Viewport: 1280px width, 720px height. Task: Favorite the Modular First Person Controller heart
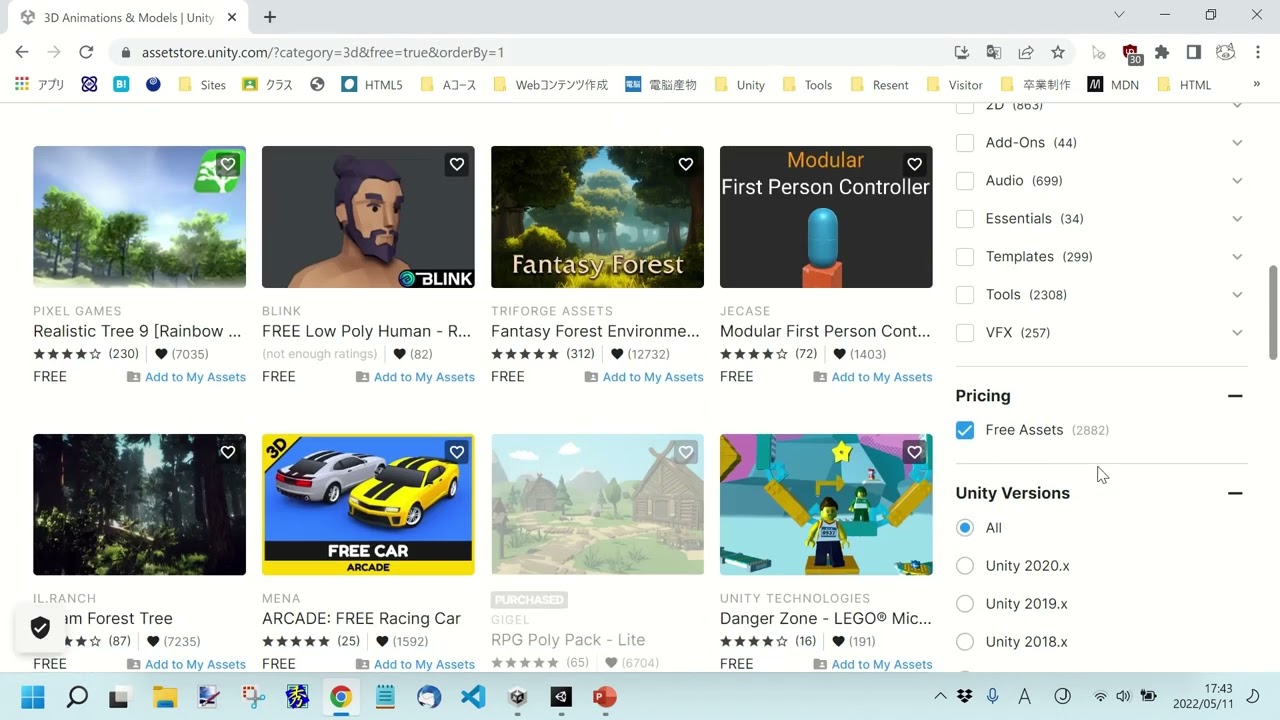(x=915, y=164)
